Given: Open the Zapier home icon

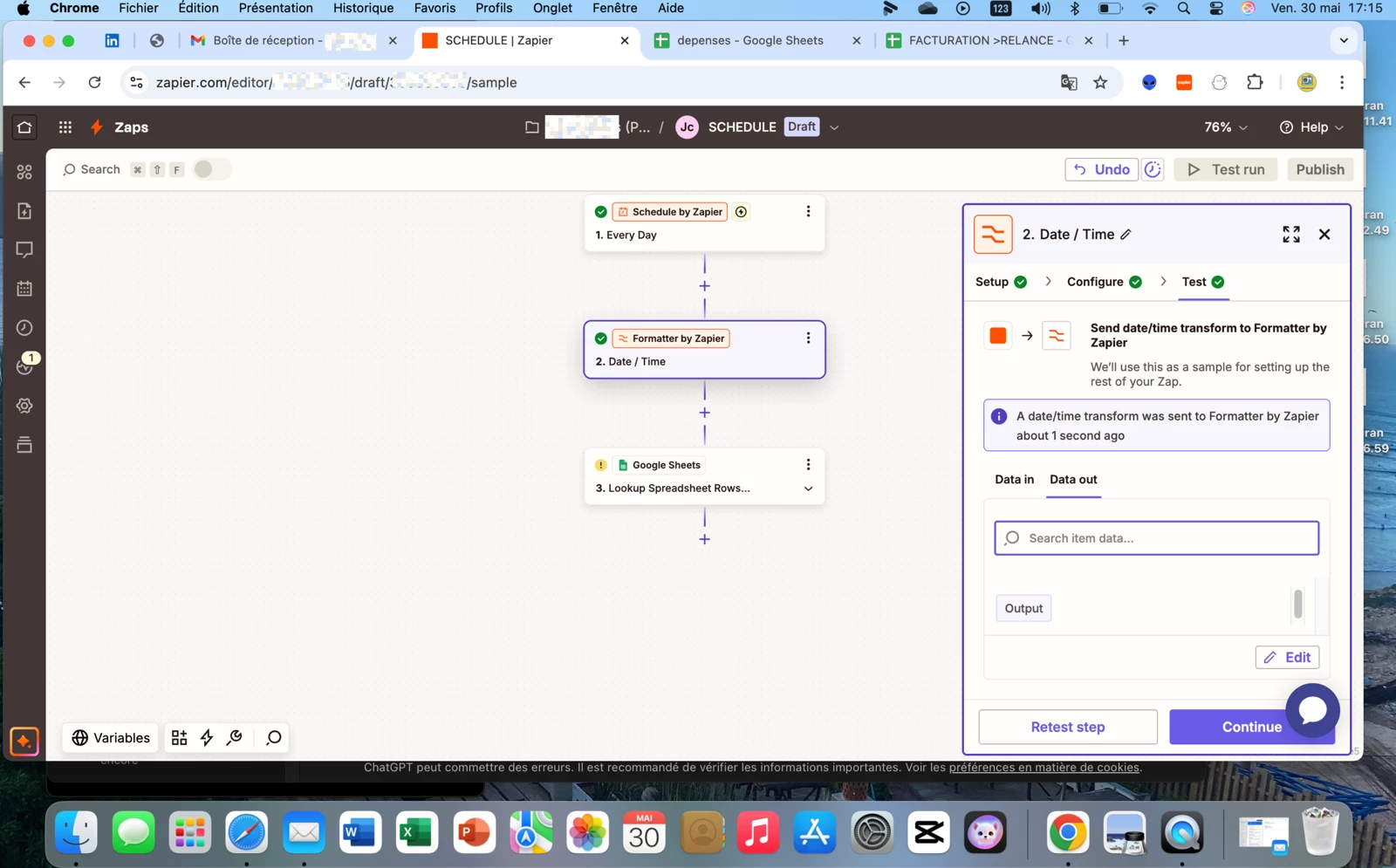Looking at the screenshot, I should coord(24,127).
